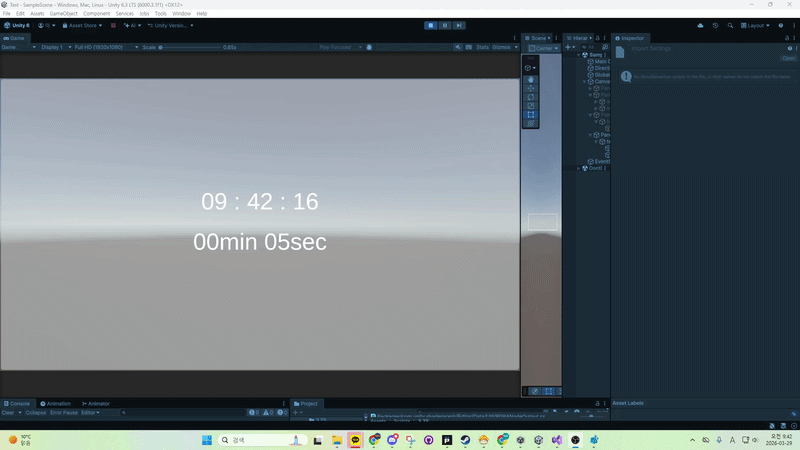This screenshot has width=800, height=450.
Task: Click the Pause button in play controls
Action: click(445, 26)
